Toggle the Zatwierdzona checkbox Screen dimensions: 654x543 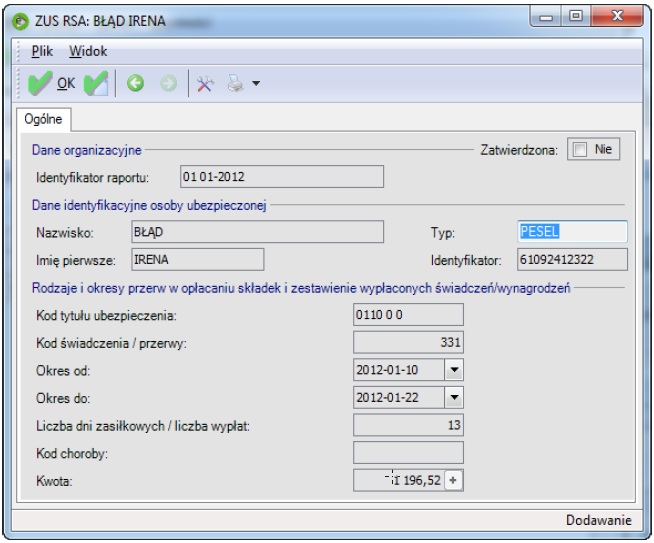(580, 149)
